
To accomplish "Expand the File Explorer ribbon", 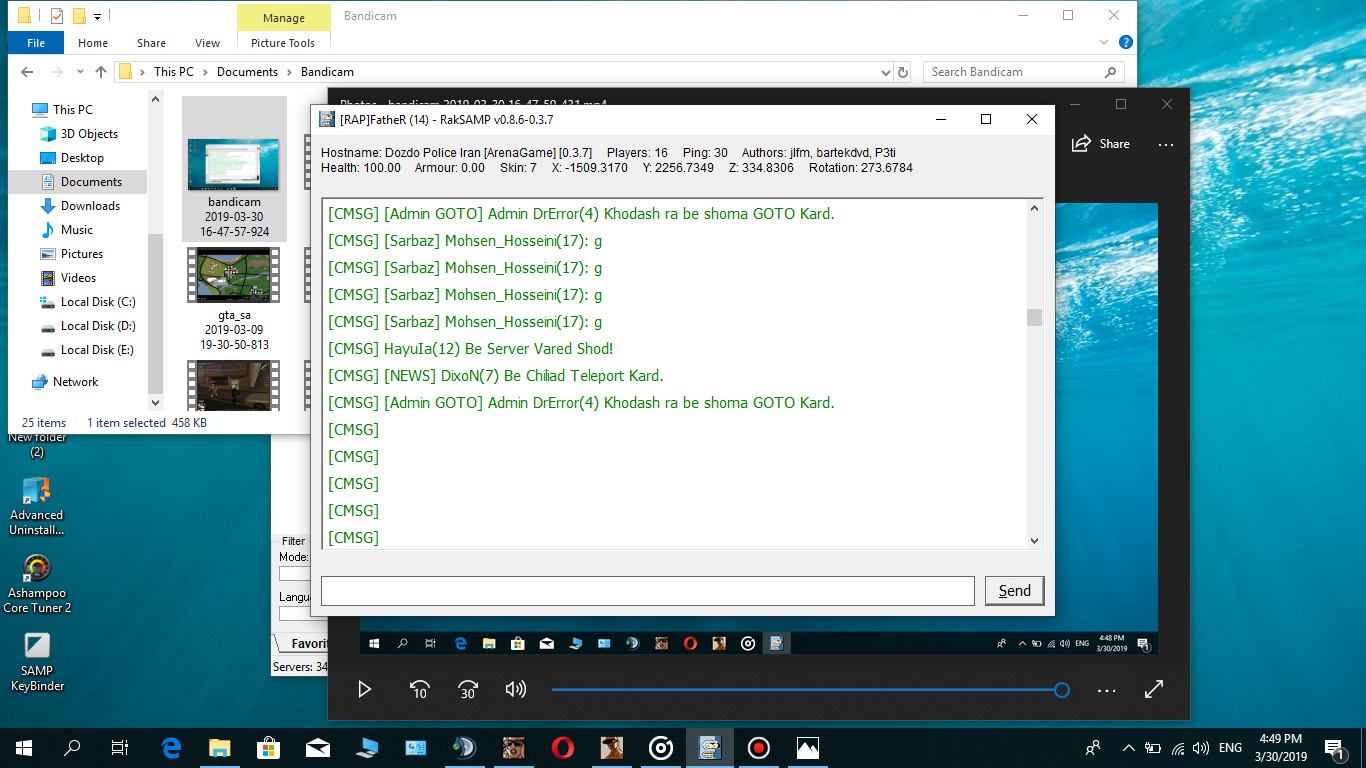I will coord(1104,43).
